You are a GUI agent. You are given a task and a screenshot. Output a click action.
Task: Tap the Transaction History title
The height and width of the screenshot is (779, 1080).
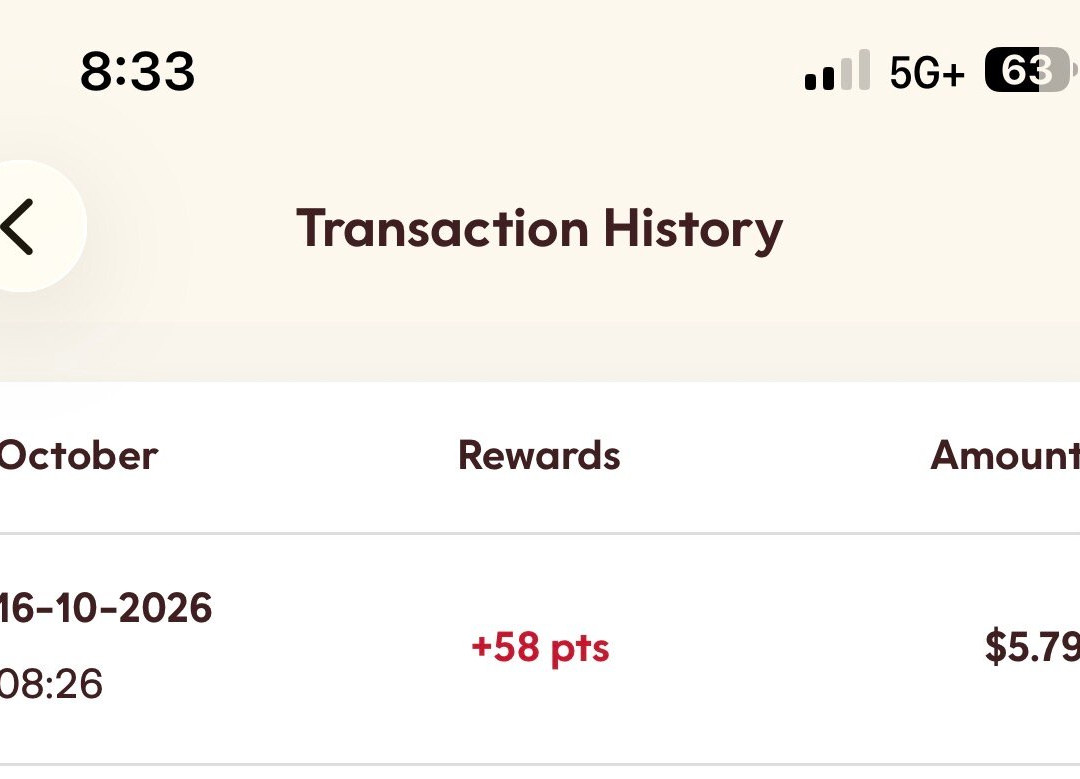pos(539,229)
